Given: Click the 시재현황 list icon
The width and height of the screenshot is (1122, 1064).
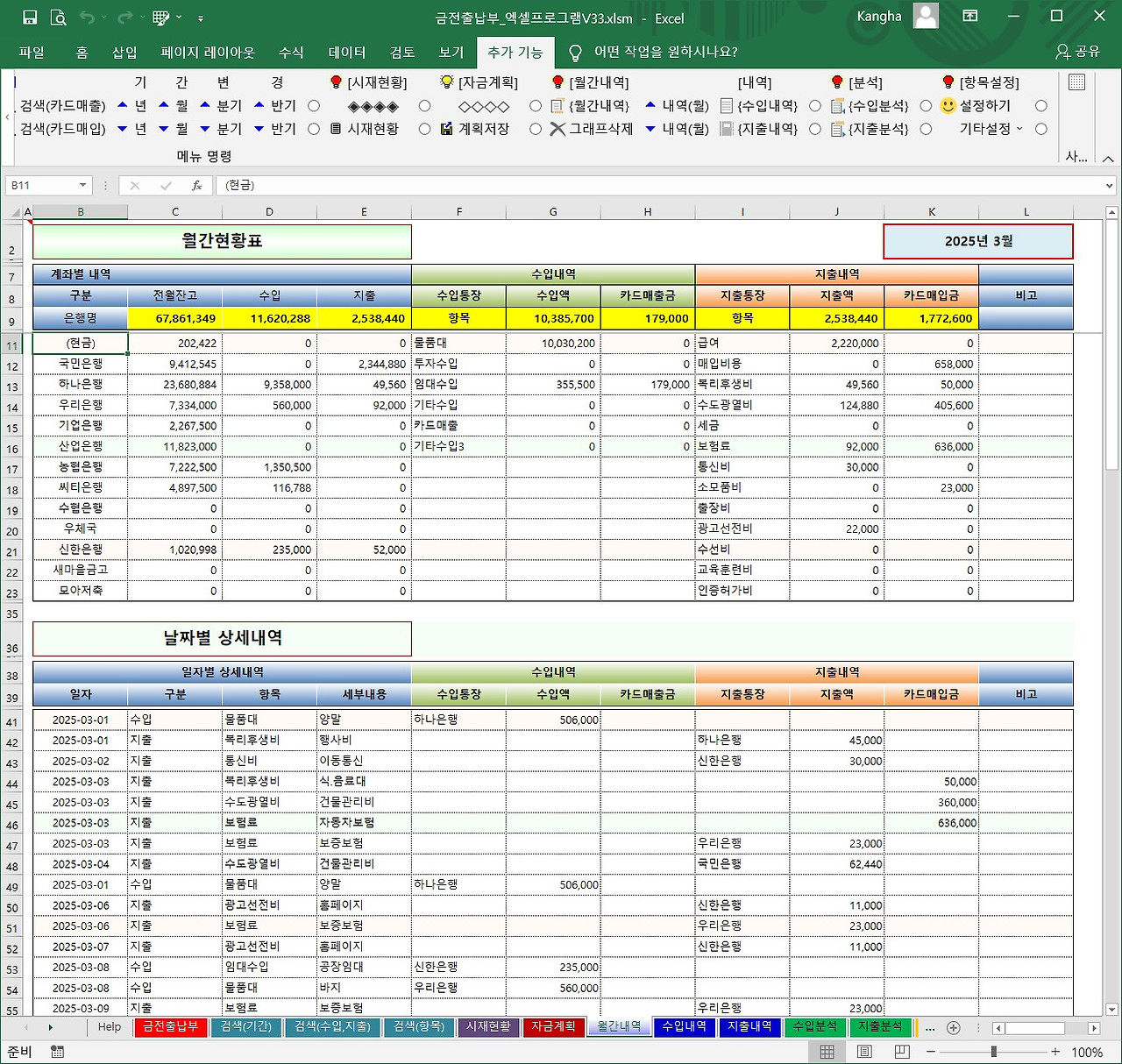Looking at the screenshot, I should [336, 129].
